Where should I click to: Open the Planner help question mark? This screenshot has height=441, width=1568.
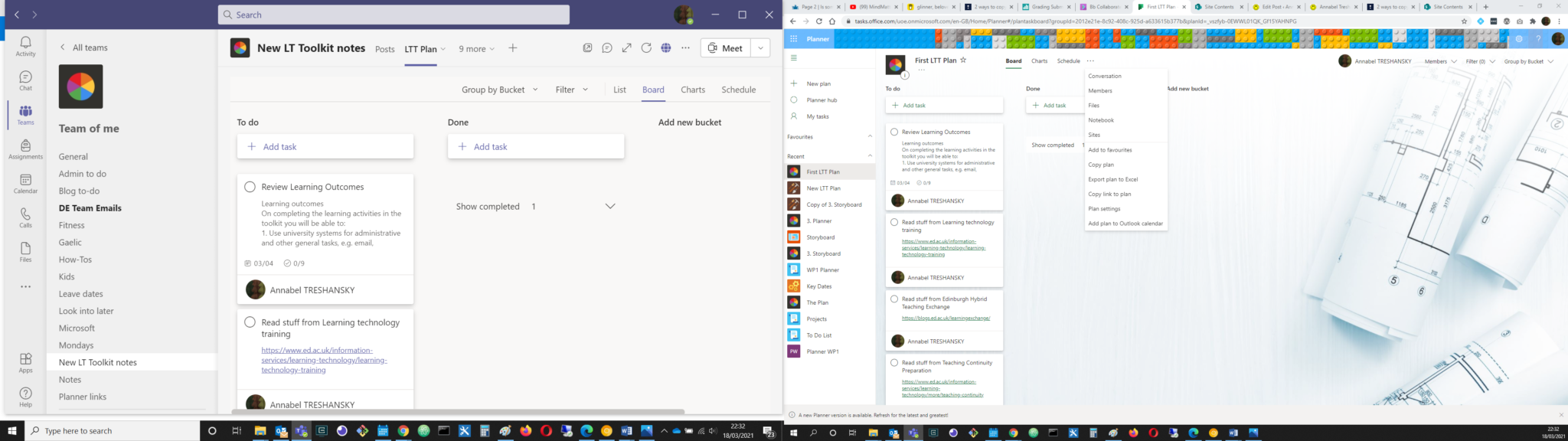tap(1538, 39)
